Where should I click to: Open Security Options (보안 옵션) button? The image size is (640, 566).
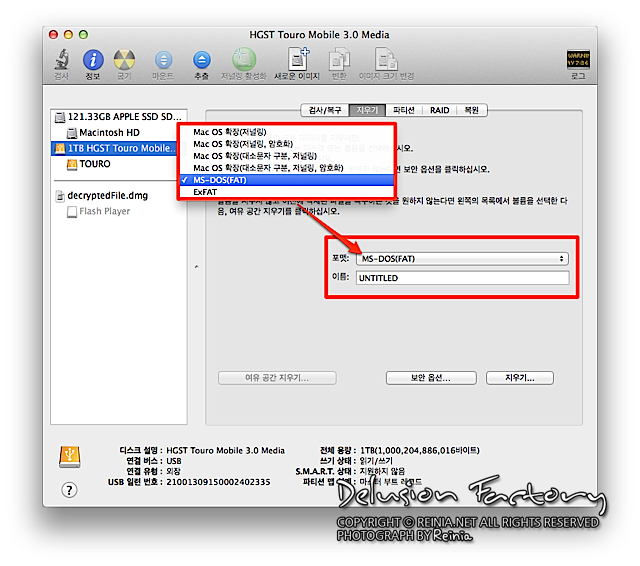(431, 378)
